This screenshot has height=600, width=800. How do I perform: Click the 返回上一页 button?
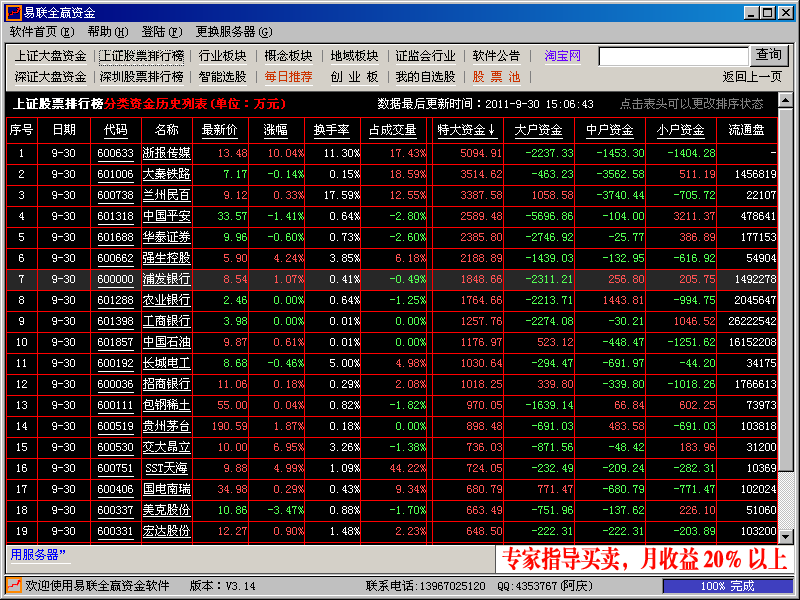(x=752, y=76)
